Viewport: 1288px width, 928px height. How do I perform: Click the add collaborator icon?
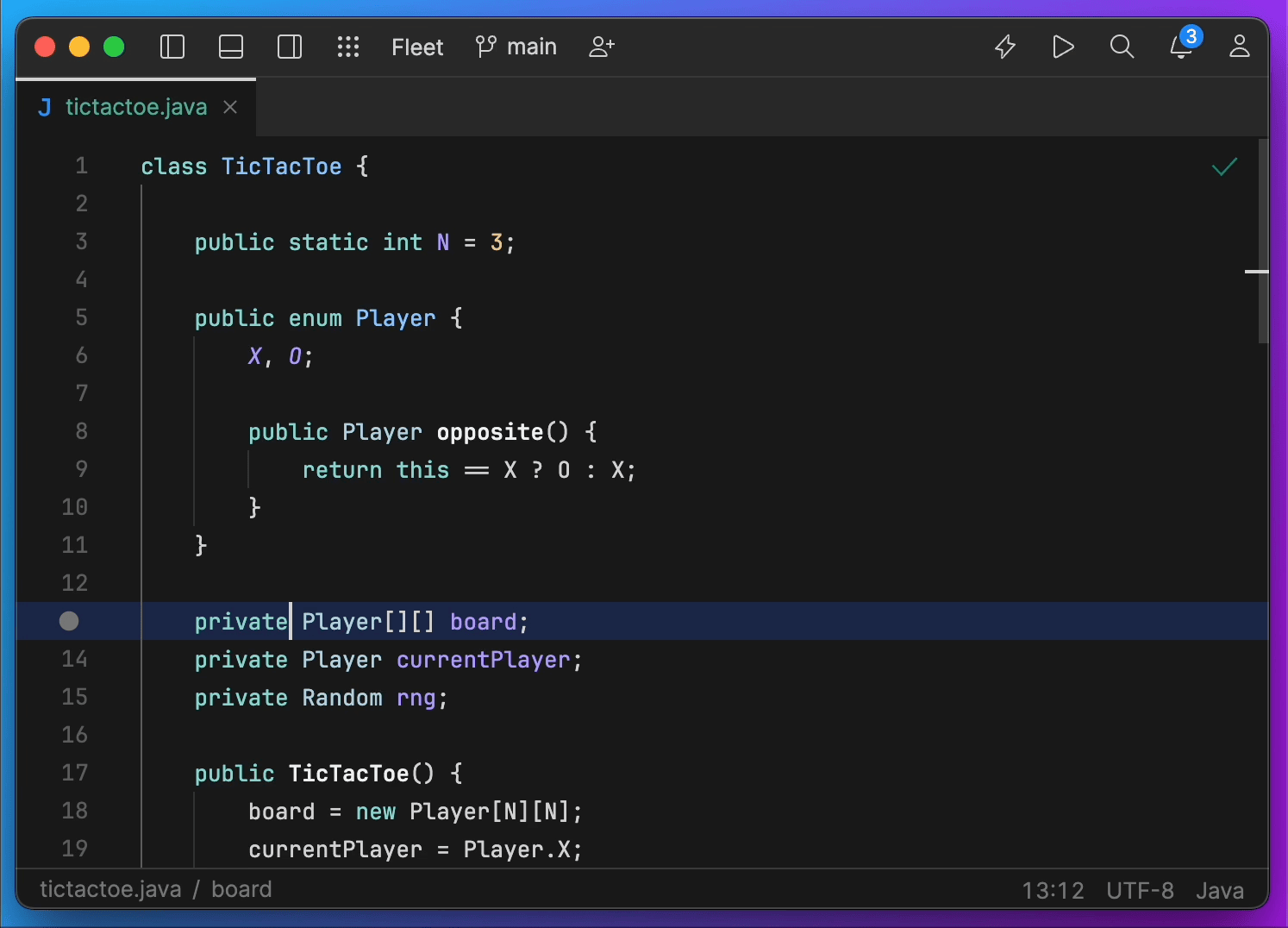coord(601,47)
